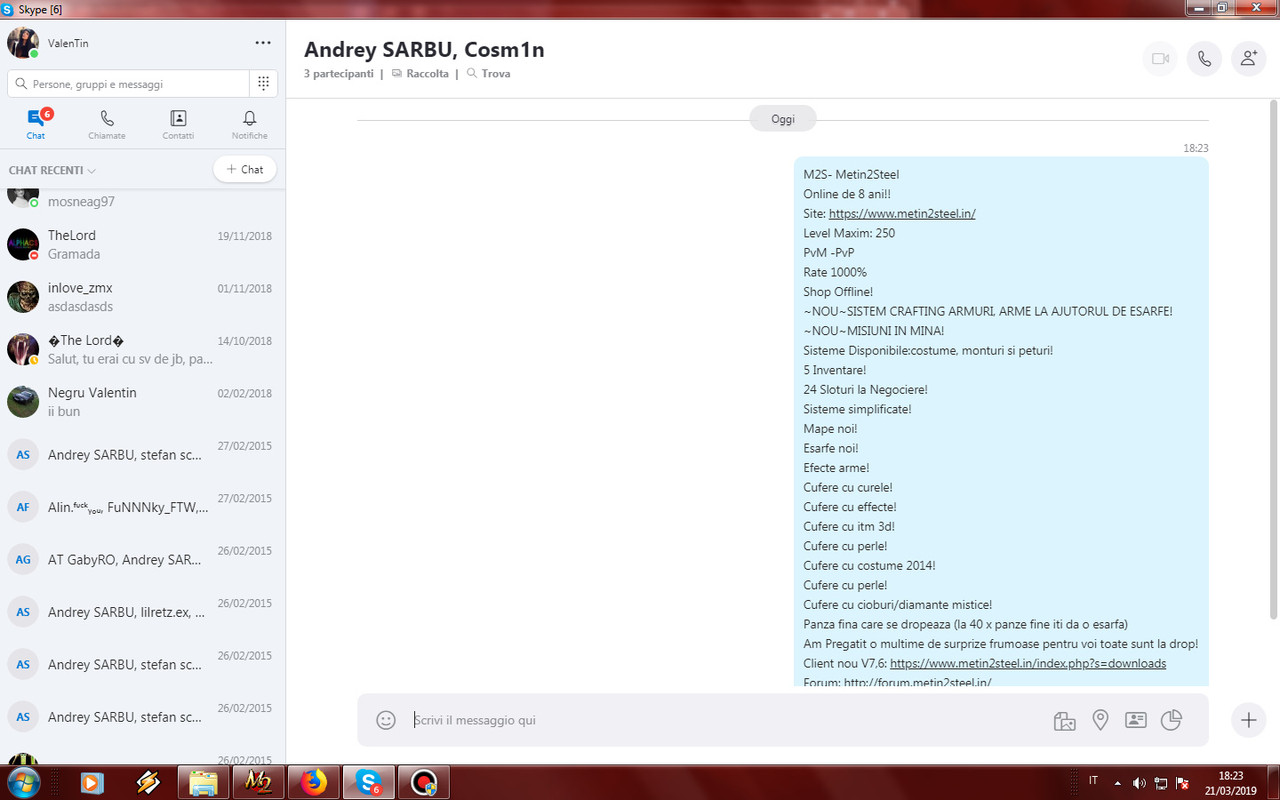Open Firefox from the taskbar
The image size is (1280, 800).
tap(313, 782)
